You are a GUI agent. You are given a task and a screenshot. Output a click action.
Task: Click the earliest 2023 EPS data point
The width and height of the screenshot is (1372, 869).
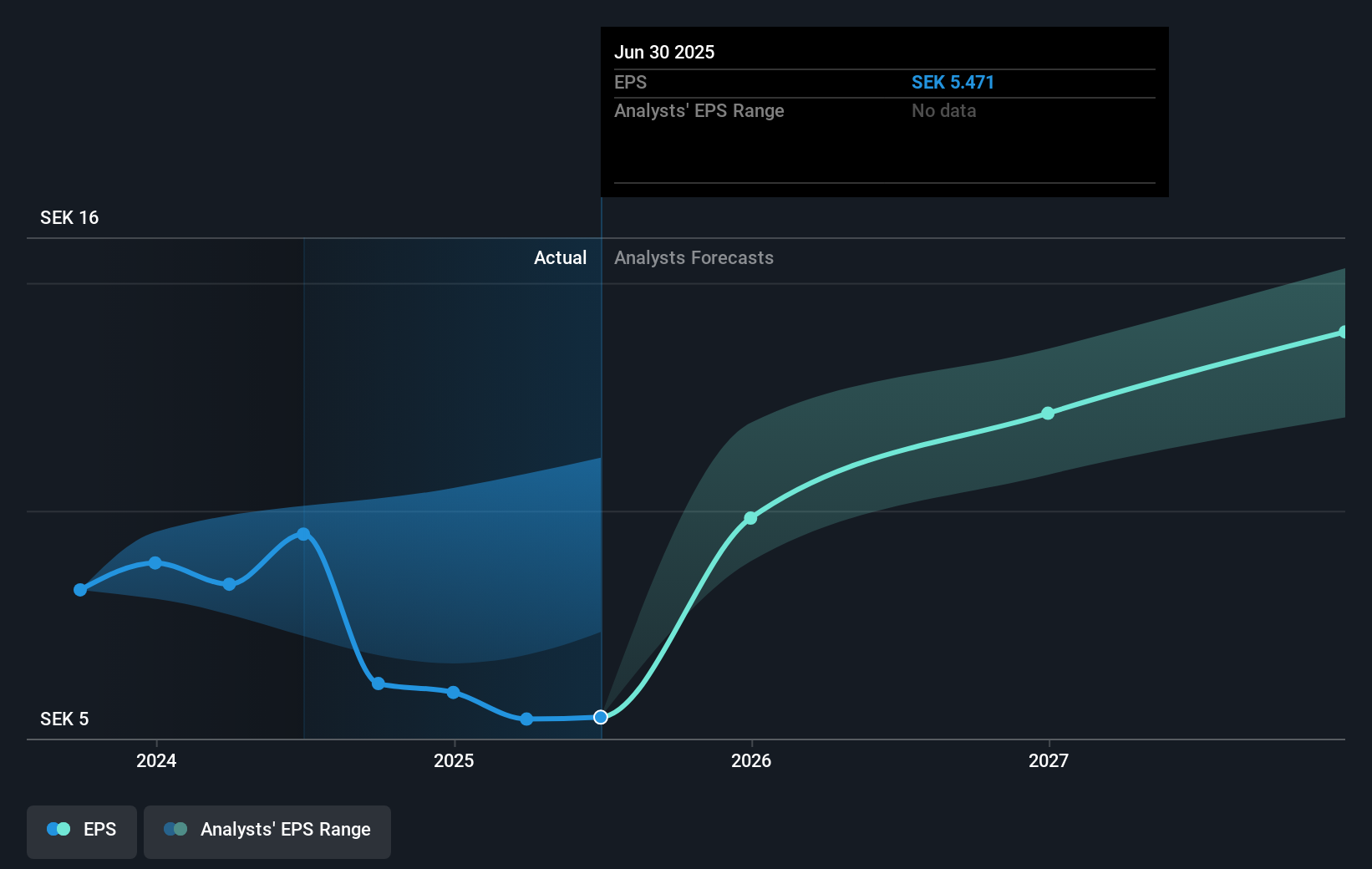[x=79, y=590]
